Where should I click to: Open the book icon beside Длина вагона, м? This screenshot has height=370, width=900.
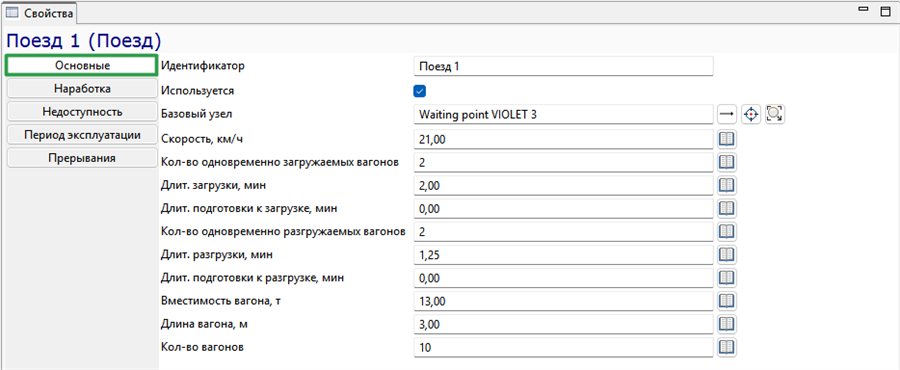point(727,324)
